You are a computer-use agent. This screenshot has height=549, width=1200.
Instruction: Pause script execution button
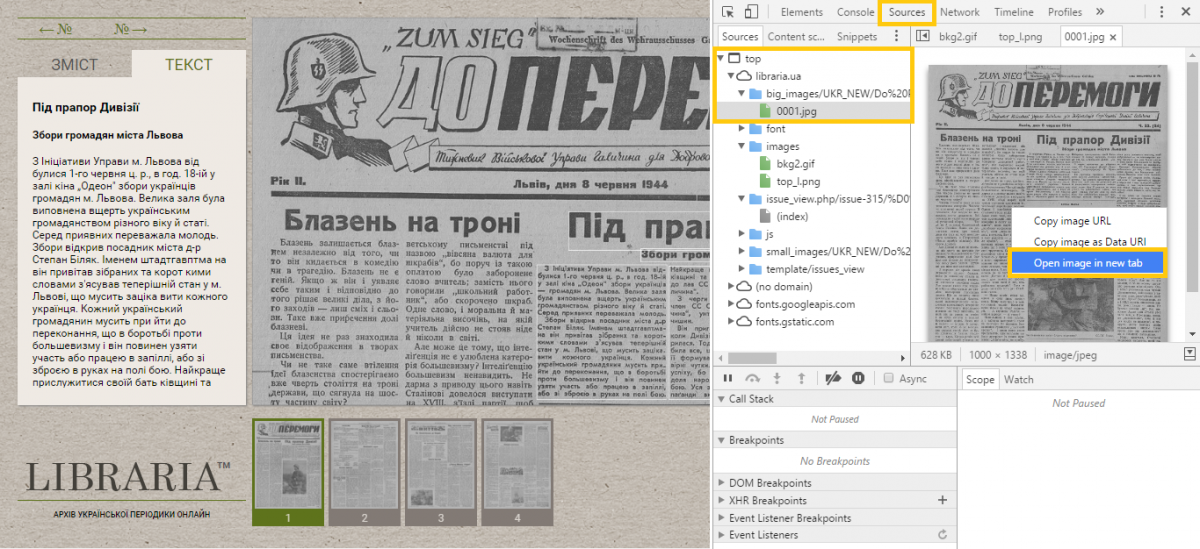[x=728, y=378]
